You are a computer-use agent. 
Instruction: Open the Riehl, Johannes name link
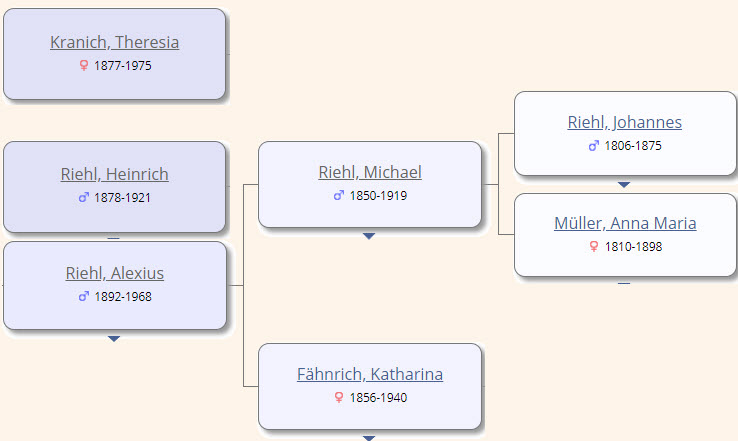click(x=625, y=122)
